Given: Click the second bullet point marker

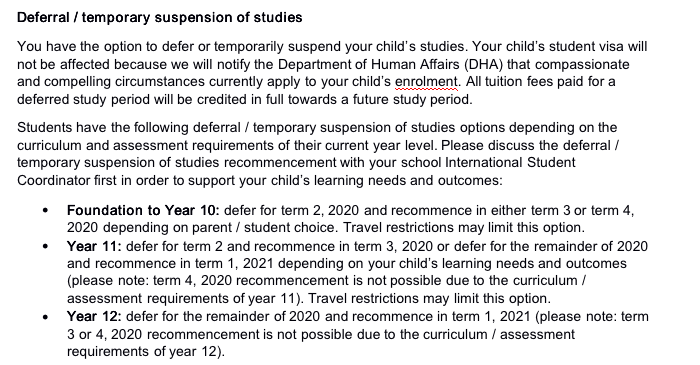Looking at the screenshot, I should 45,246.
